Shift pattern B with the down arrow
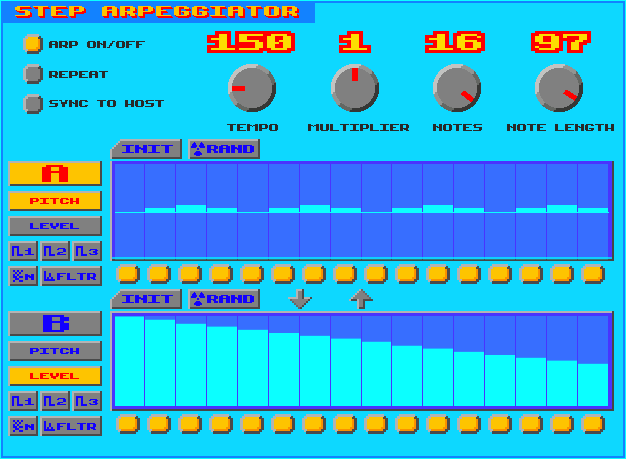The width and height of the screenshot is (626, 459). click(300, 299)
